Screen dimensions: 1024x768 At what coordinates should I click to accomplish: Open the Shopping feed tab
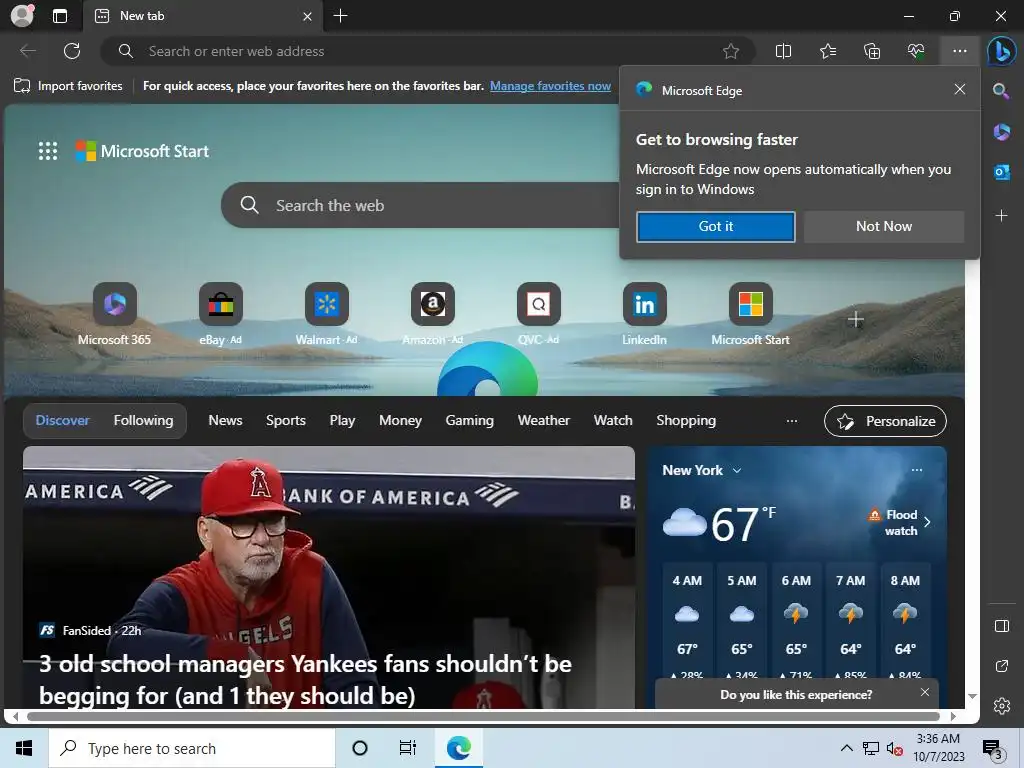pyautogui.click(x=686, y=421)
